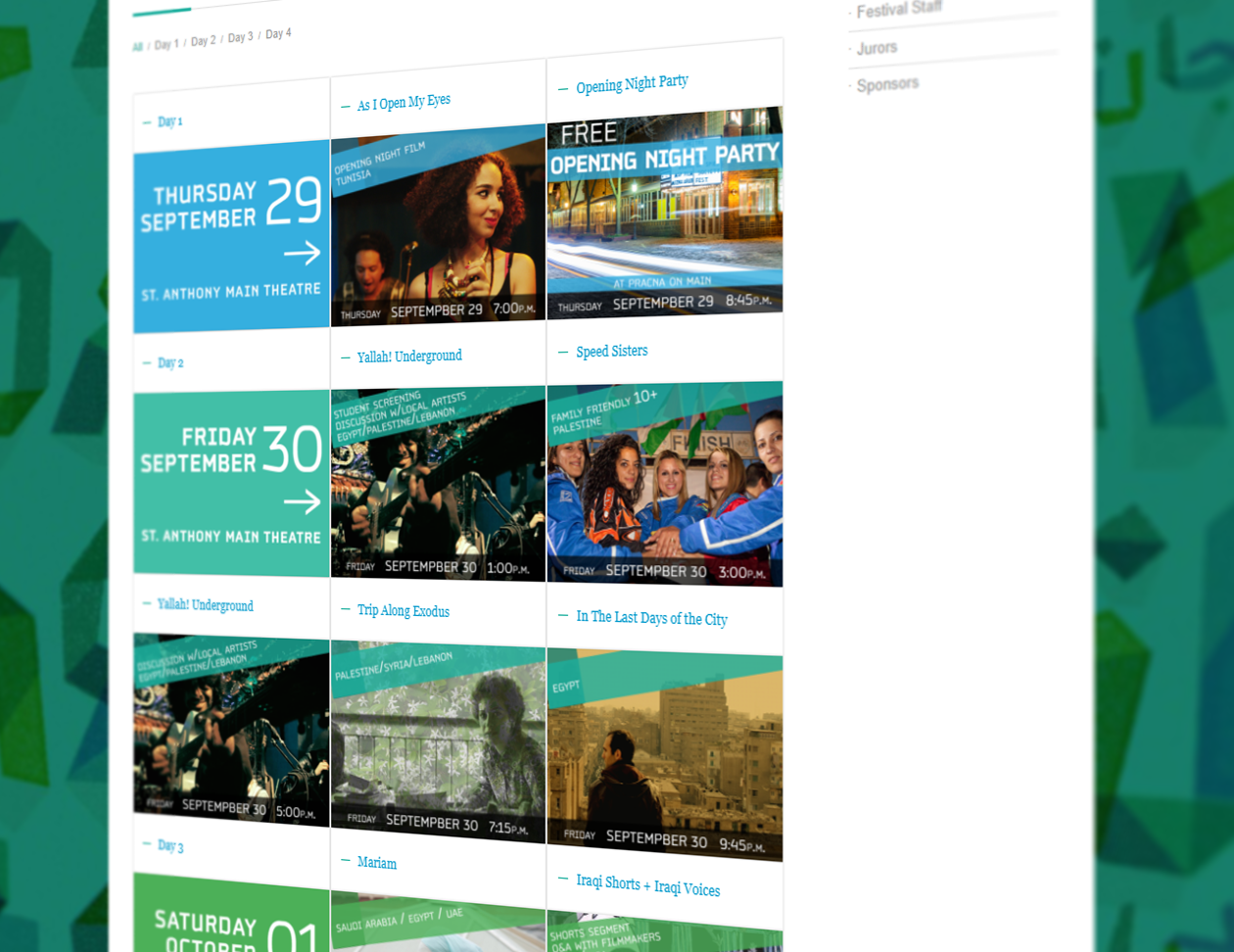Click the Opening Night Party title link
Image resolution: width=1234 pixels, height=952 pixels.
(x=632, y=84)
